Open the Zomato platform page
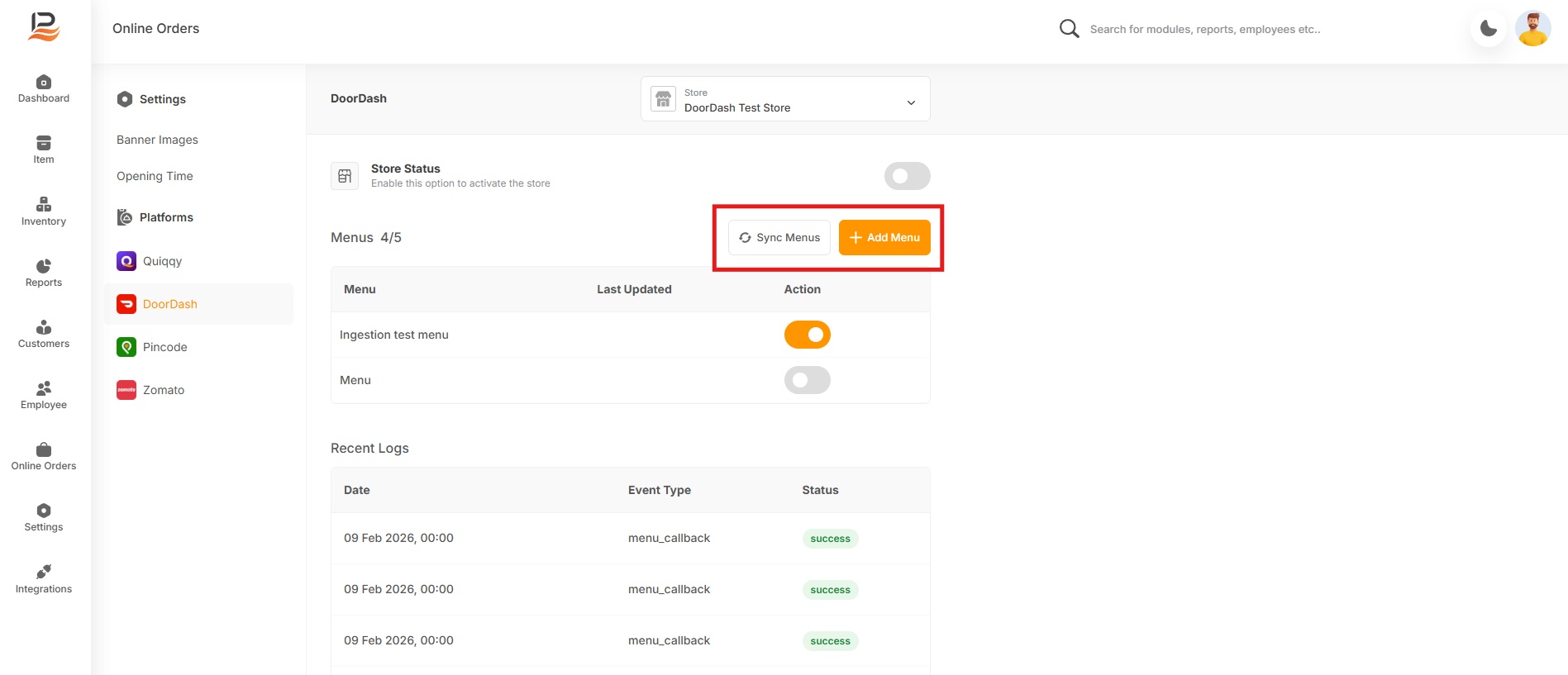 coord(163,390)
